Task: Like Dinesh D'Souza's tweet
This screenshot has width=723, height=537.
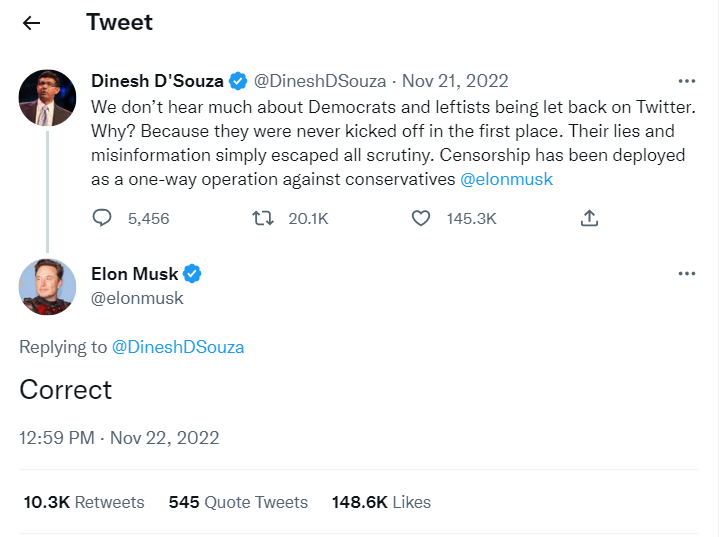Action: (x=421, y=218)
